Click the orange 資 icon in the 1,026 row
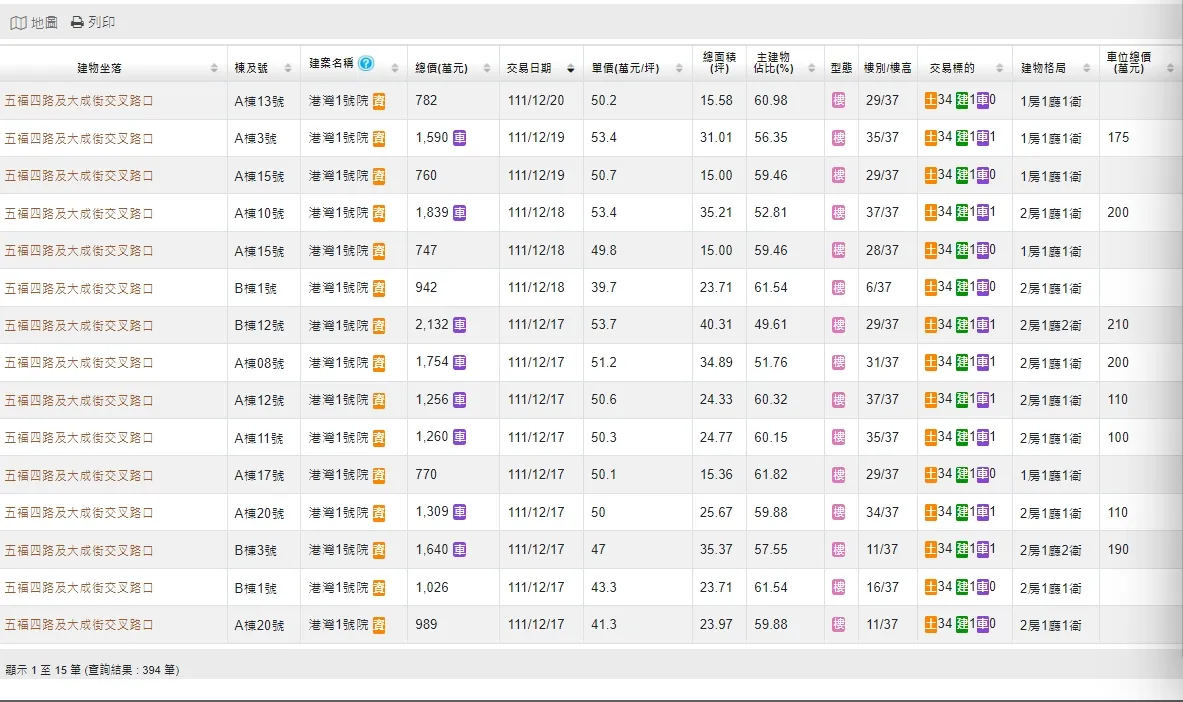 click(379, 588)
